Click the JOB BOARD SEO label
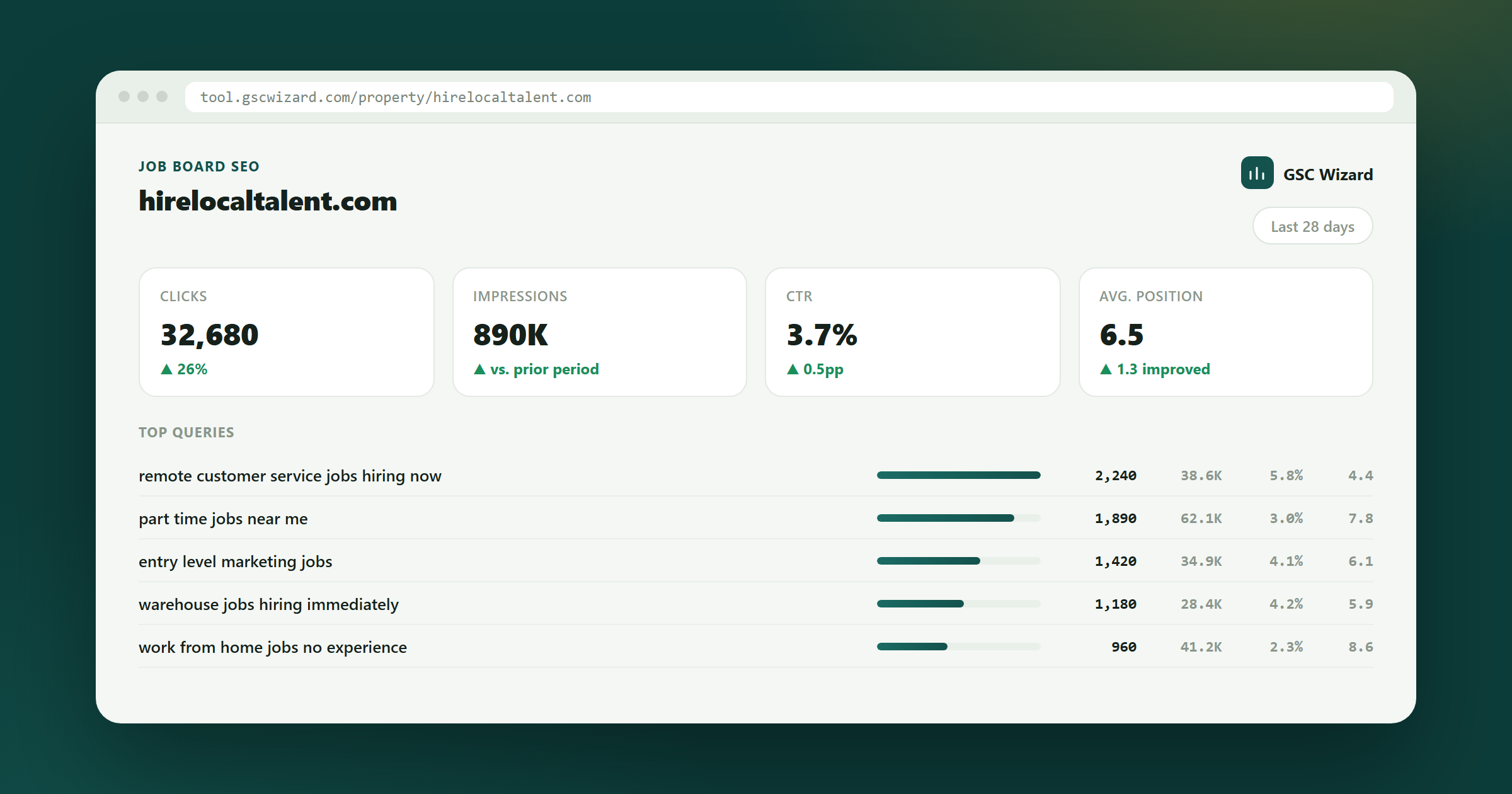Viewport: 1512px width, 794px height. (199, 166)
